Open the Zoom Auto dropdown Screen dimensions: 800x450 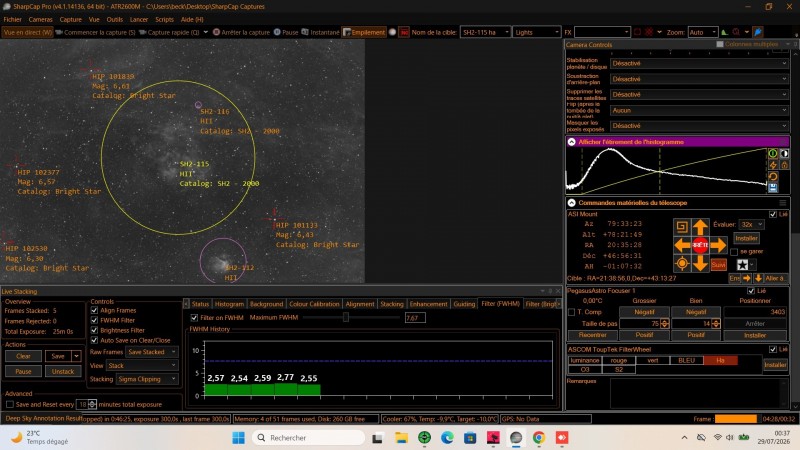(x=703, y=32)
